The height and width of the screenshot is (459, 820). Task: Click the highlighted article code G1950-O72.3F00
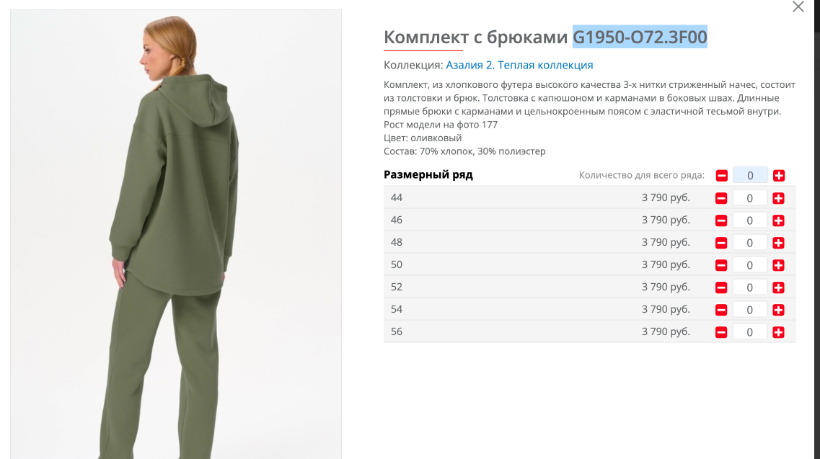pyautogui.click(x=640, y=37)
